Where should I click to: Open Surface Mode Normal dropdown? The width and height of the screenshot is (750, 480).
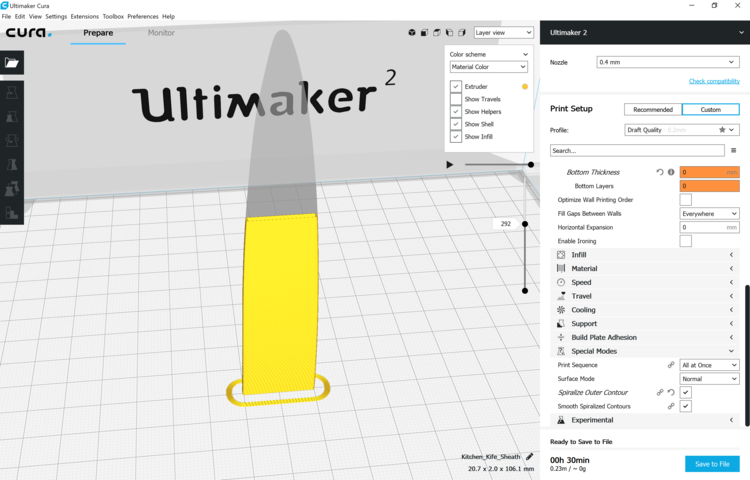tap(709, 379)
